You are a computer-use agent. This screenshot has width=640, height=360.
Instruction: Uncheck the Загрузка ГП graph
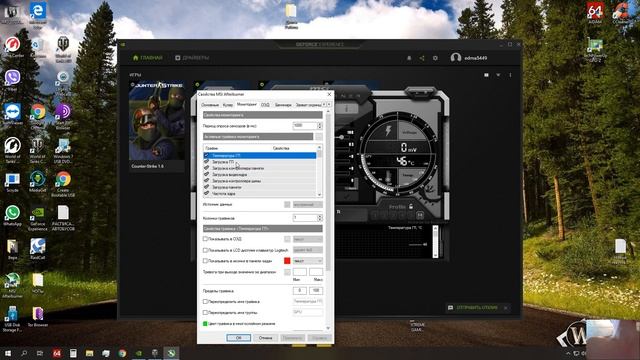click(x=207, y=162)
